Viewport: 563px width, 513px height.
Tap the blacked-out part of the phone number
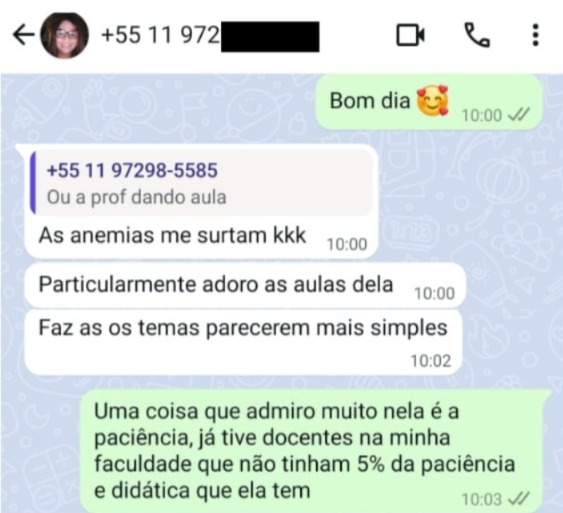pos(270,37)
